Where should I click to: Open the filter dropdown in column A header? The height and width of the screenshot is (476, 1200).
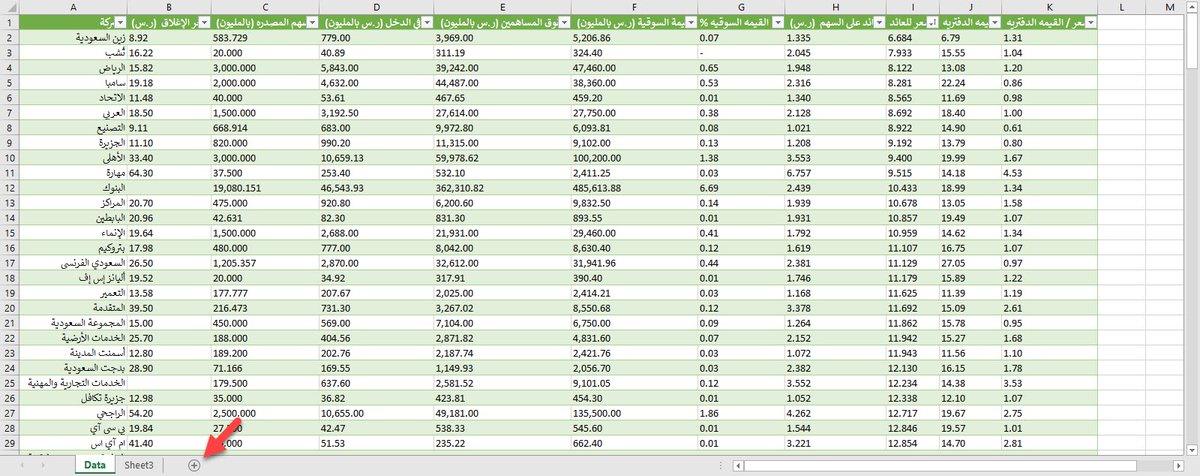(x=121, y=22)
